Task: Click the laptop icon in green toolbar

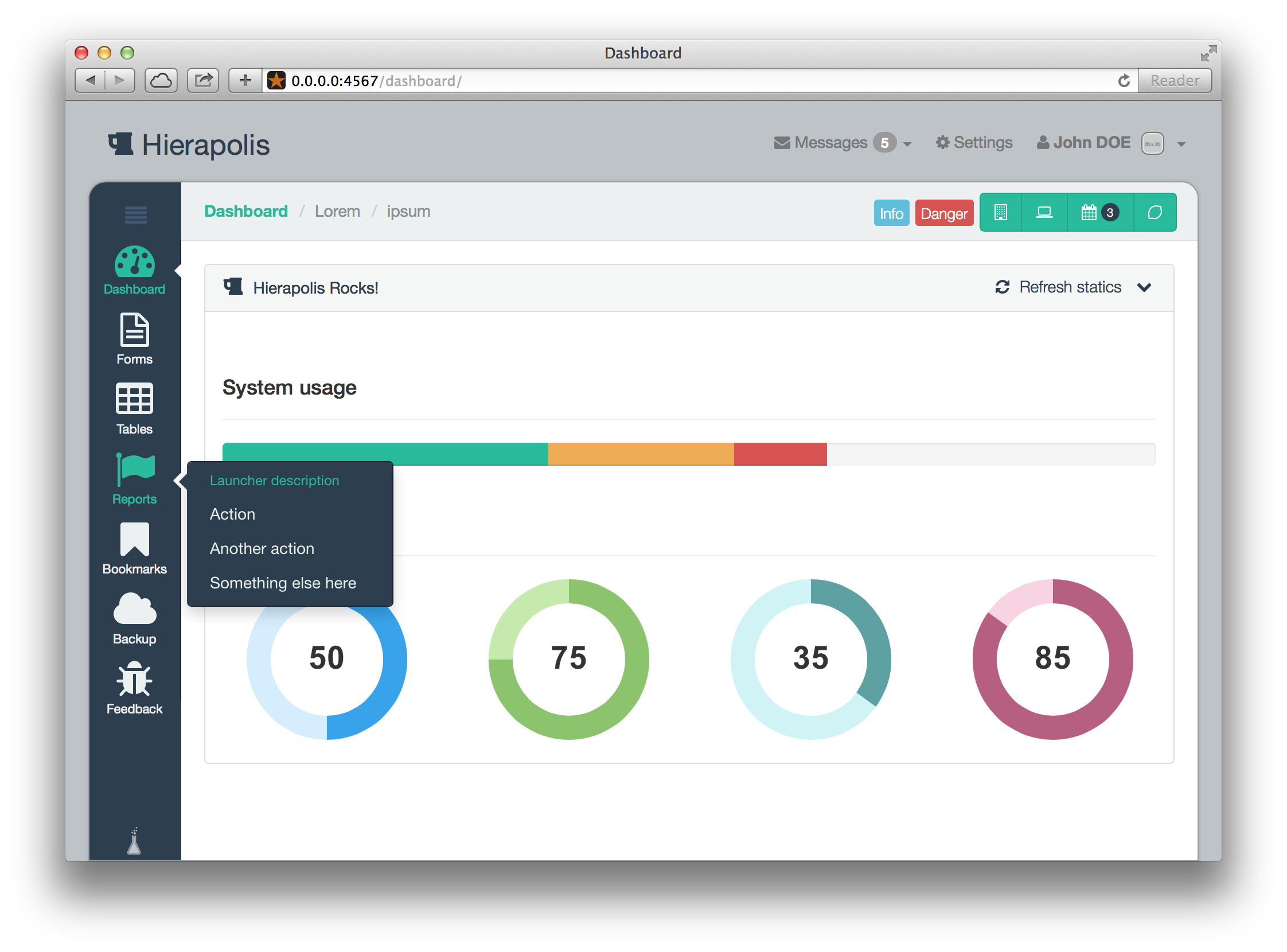Action: 1044,213
